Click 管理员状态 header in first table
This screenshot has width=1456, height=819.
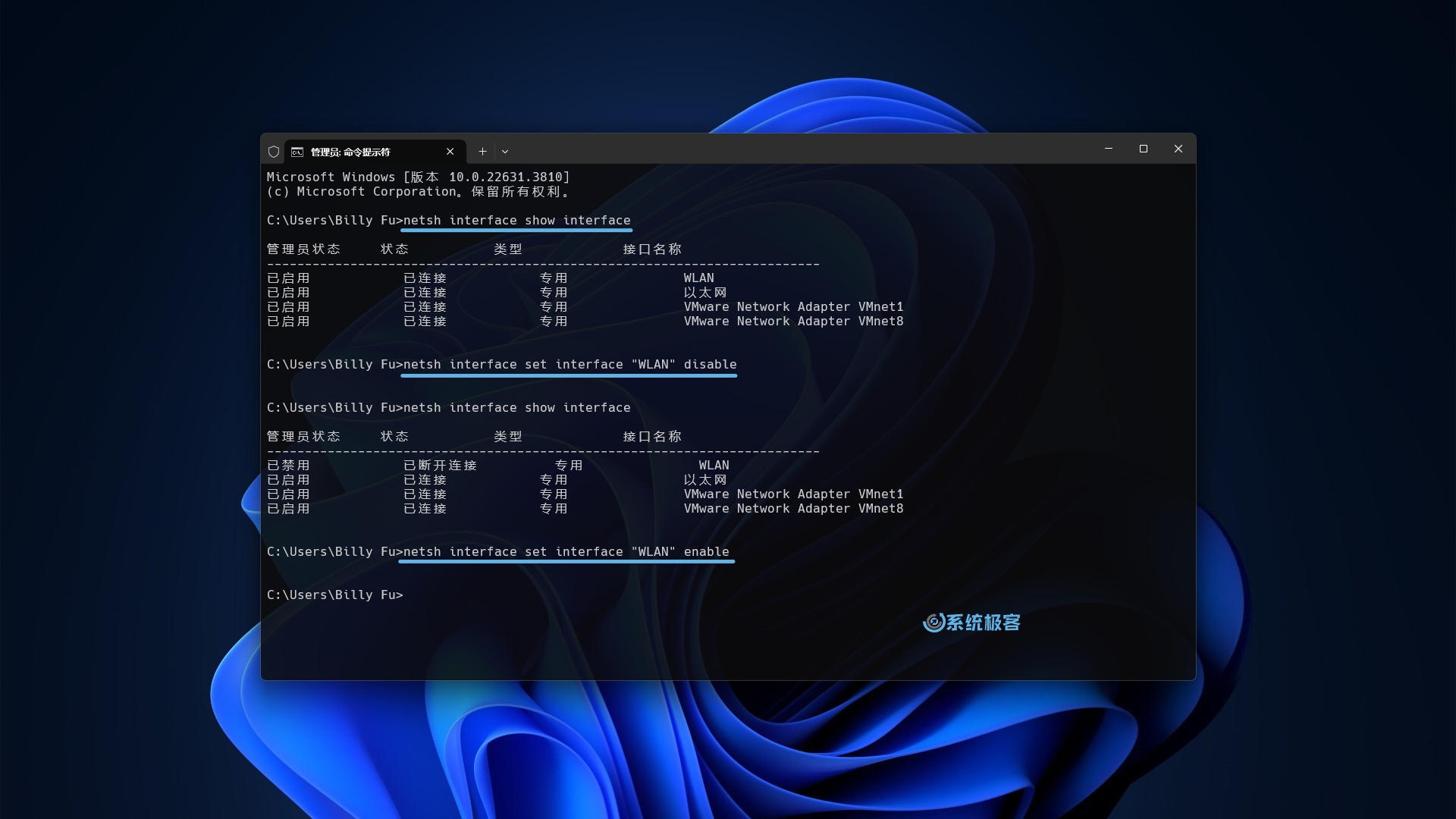point(303,249)
